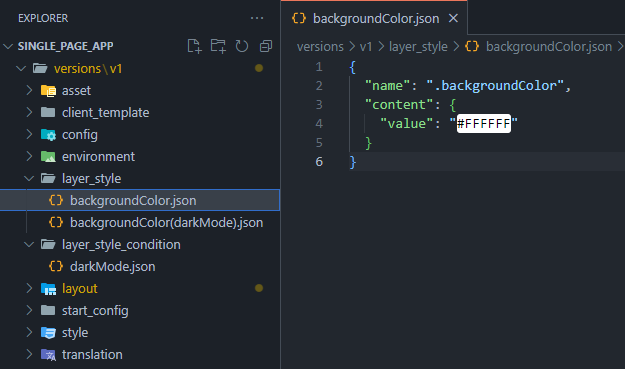Click 'versions' in the breadcrumb

point(320,47)
